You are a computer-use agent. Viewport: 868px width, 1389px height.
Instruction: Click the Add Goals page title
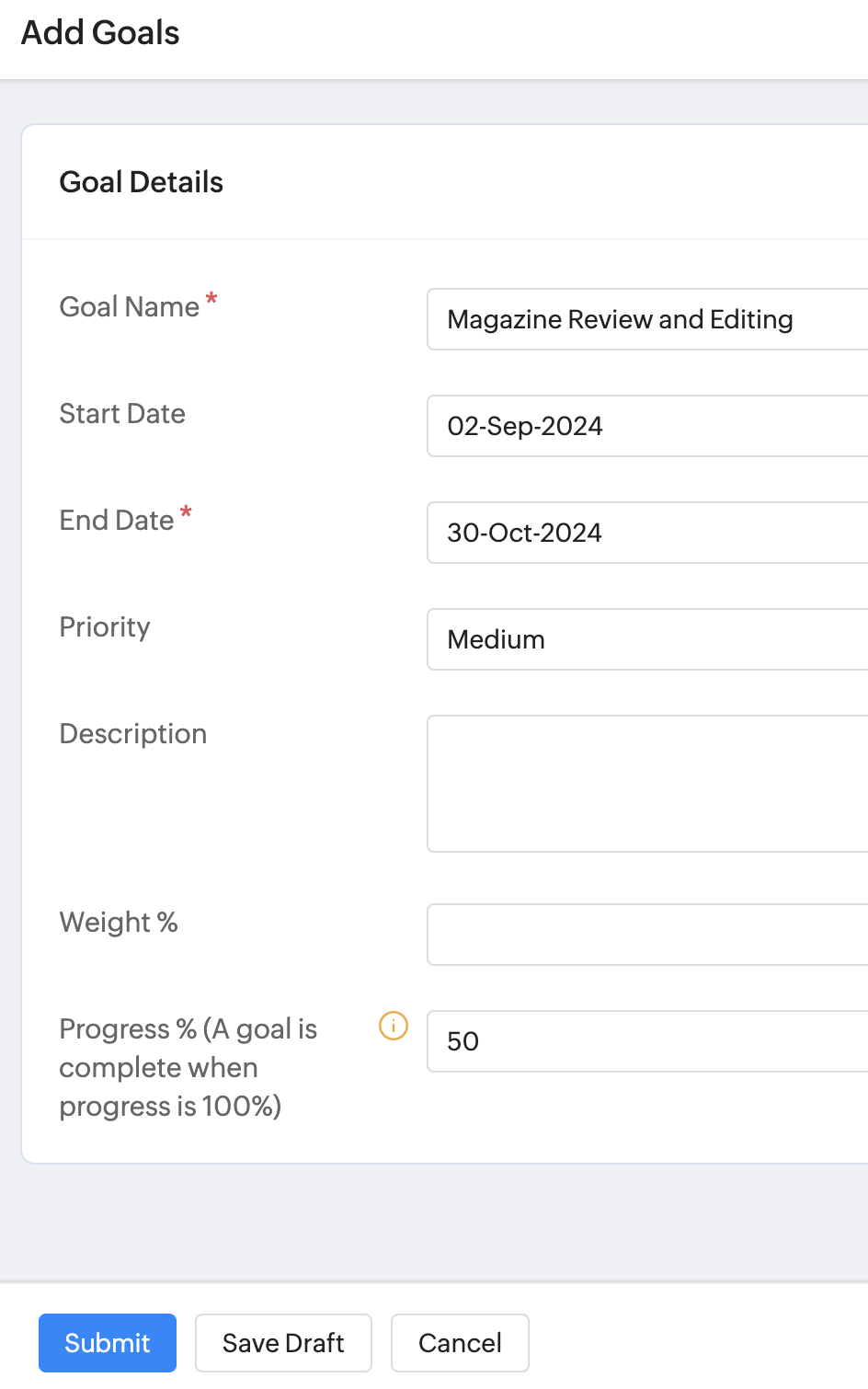(100, 33)
